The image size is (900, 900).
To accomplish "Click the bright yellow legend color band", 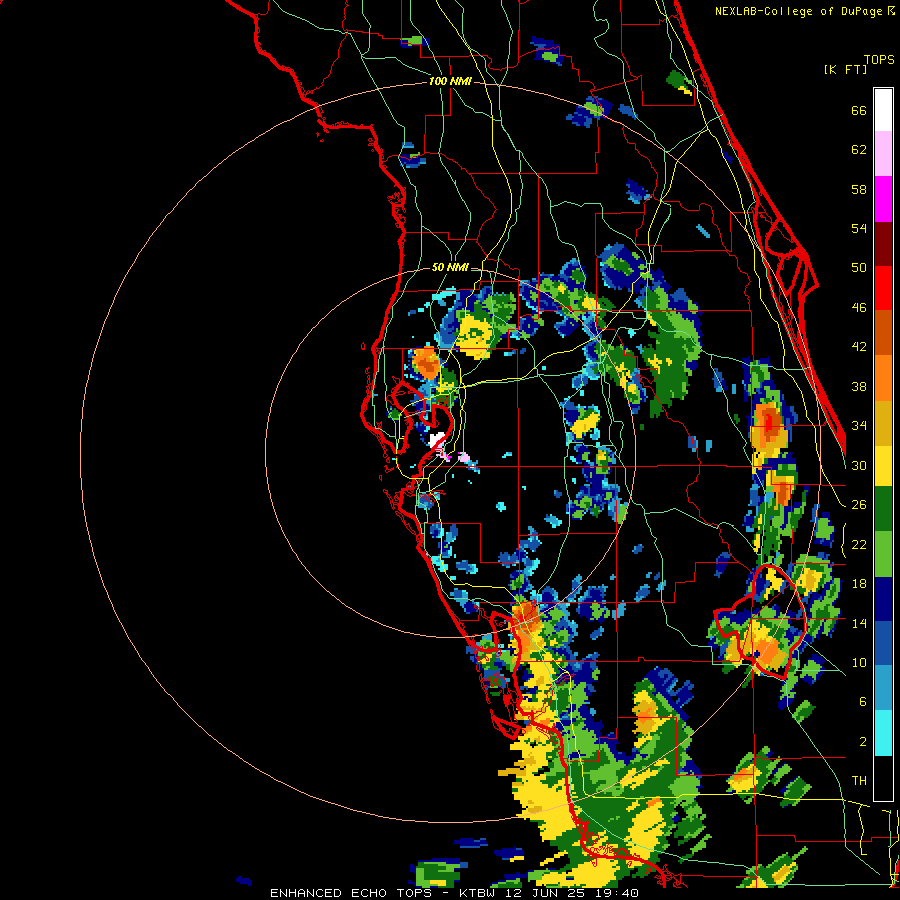I will tap(883, 465).
